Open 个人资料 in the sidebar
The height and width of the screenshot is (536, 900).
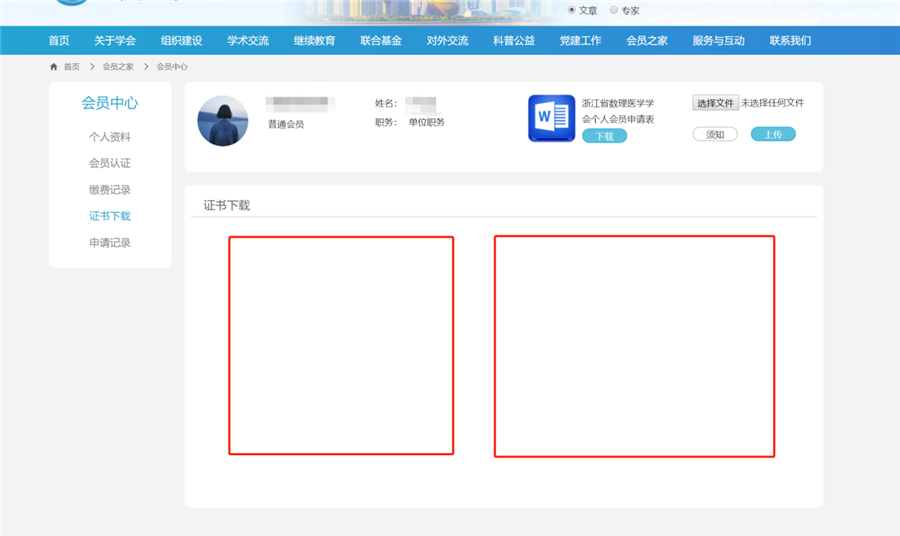(110, 137)
